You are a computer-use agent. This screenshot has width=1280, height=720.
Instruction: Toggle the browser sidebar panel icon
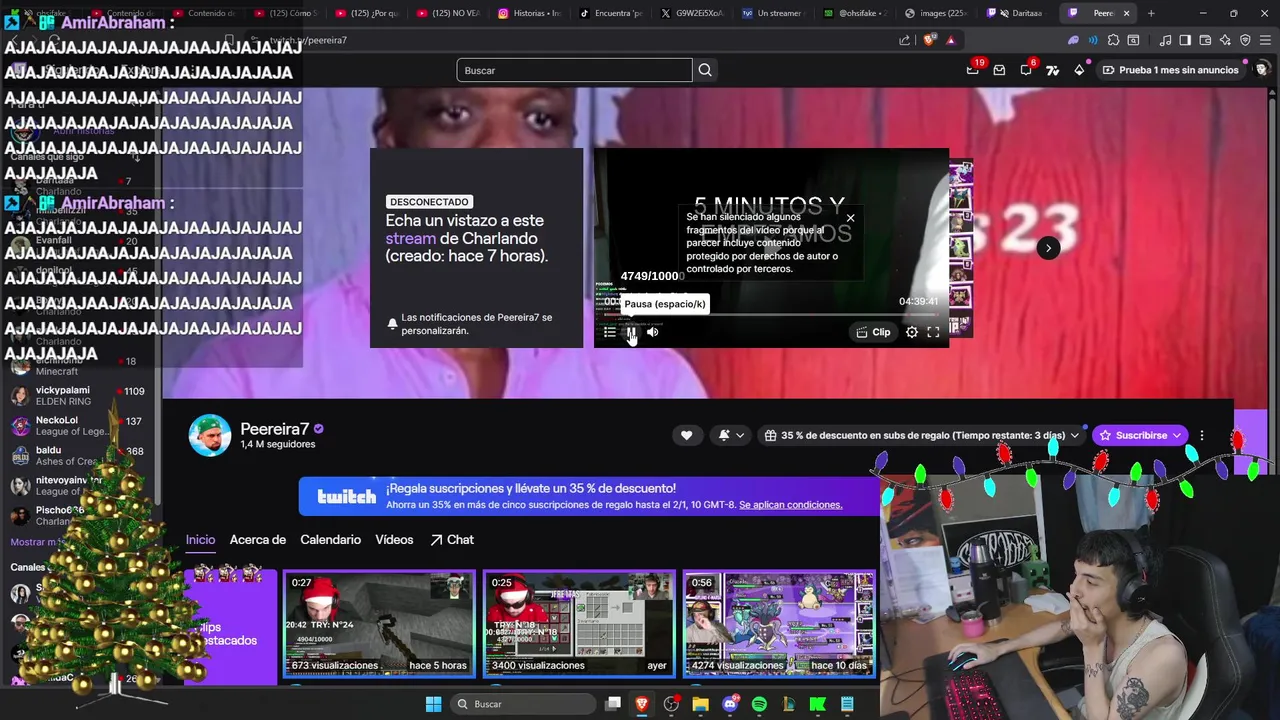click(1185, 40)
